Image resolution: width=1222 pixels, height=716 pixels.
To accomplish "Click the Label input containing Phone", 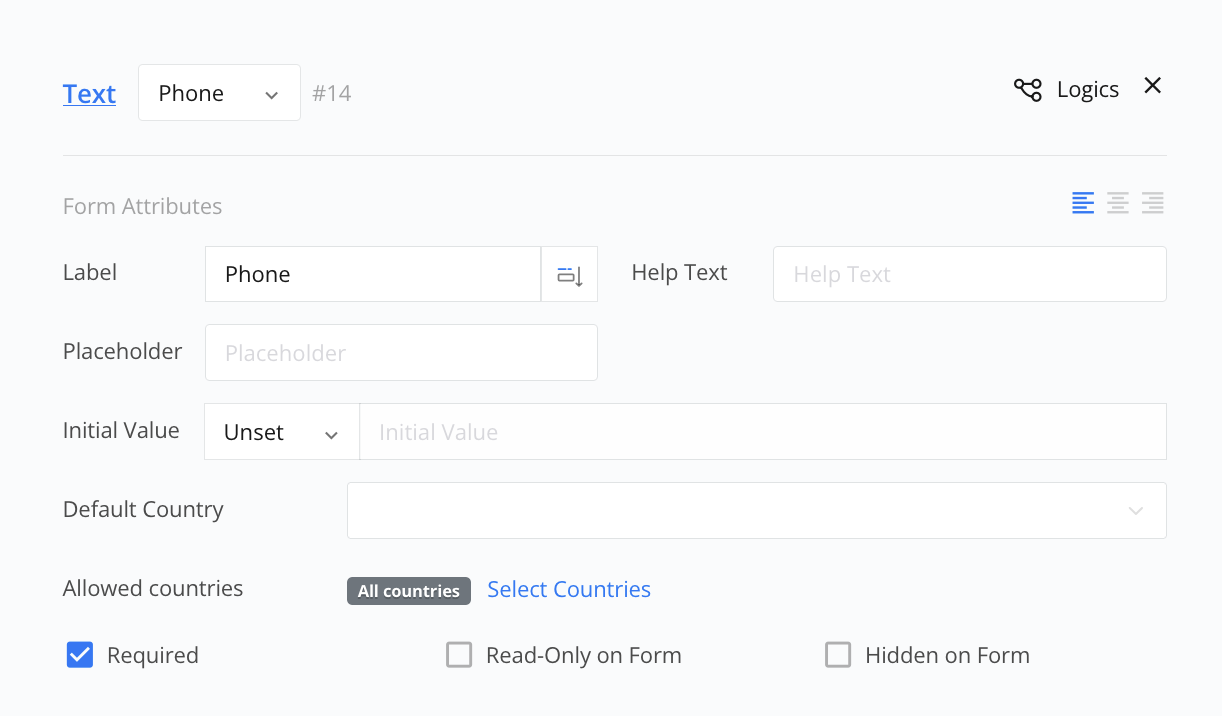I will 372,275.
